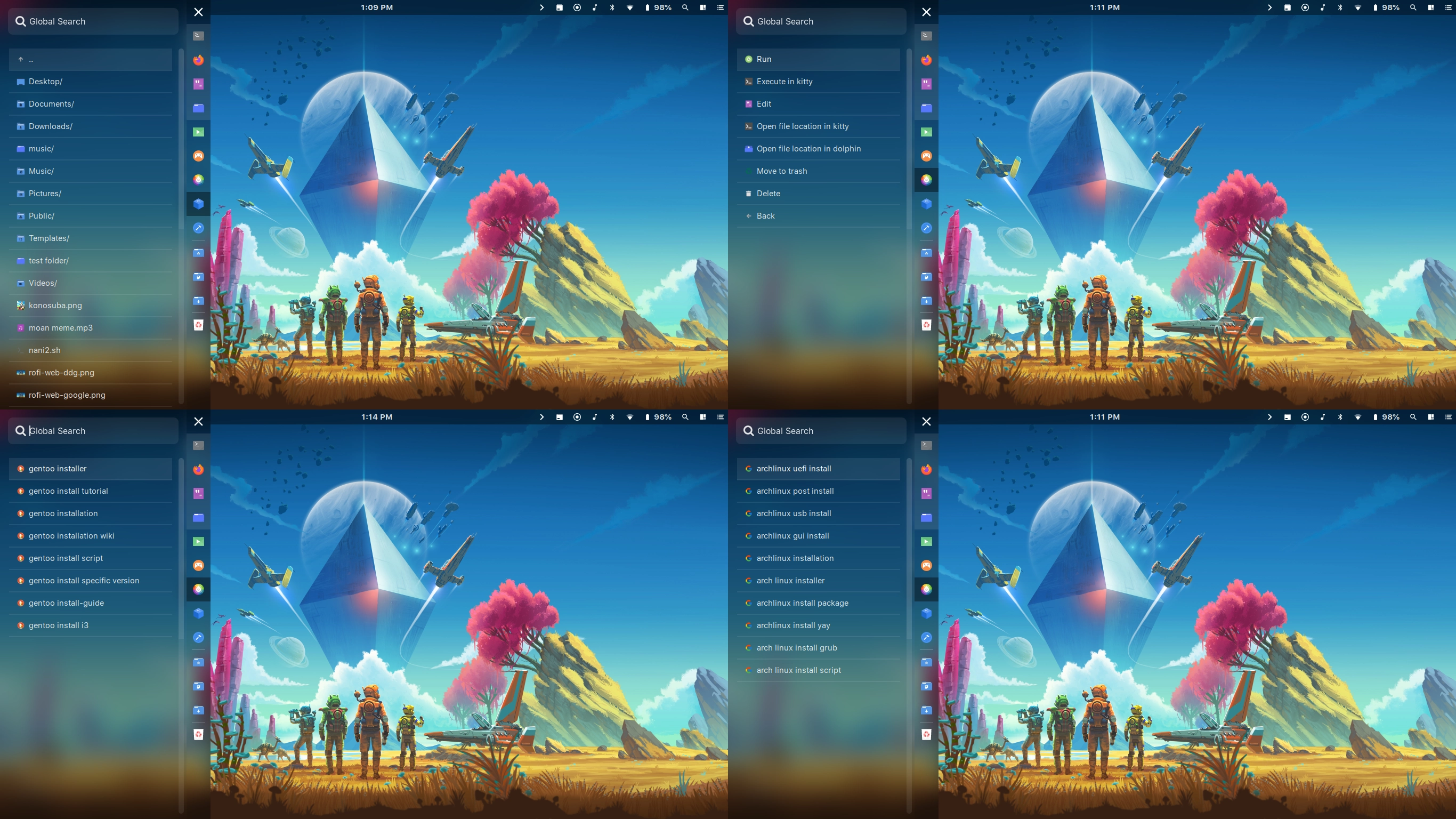Click 'Back' option in context menu
1456x819 pixels.
pyautogui.click(x=765, y=215)
